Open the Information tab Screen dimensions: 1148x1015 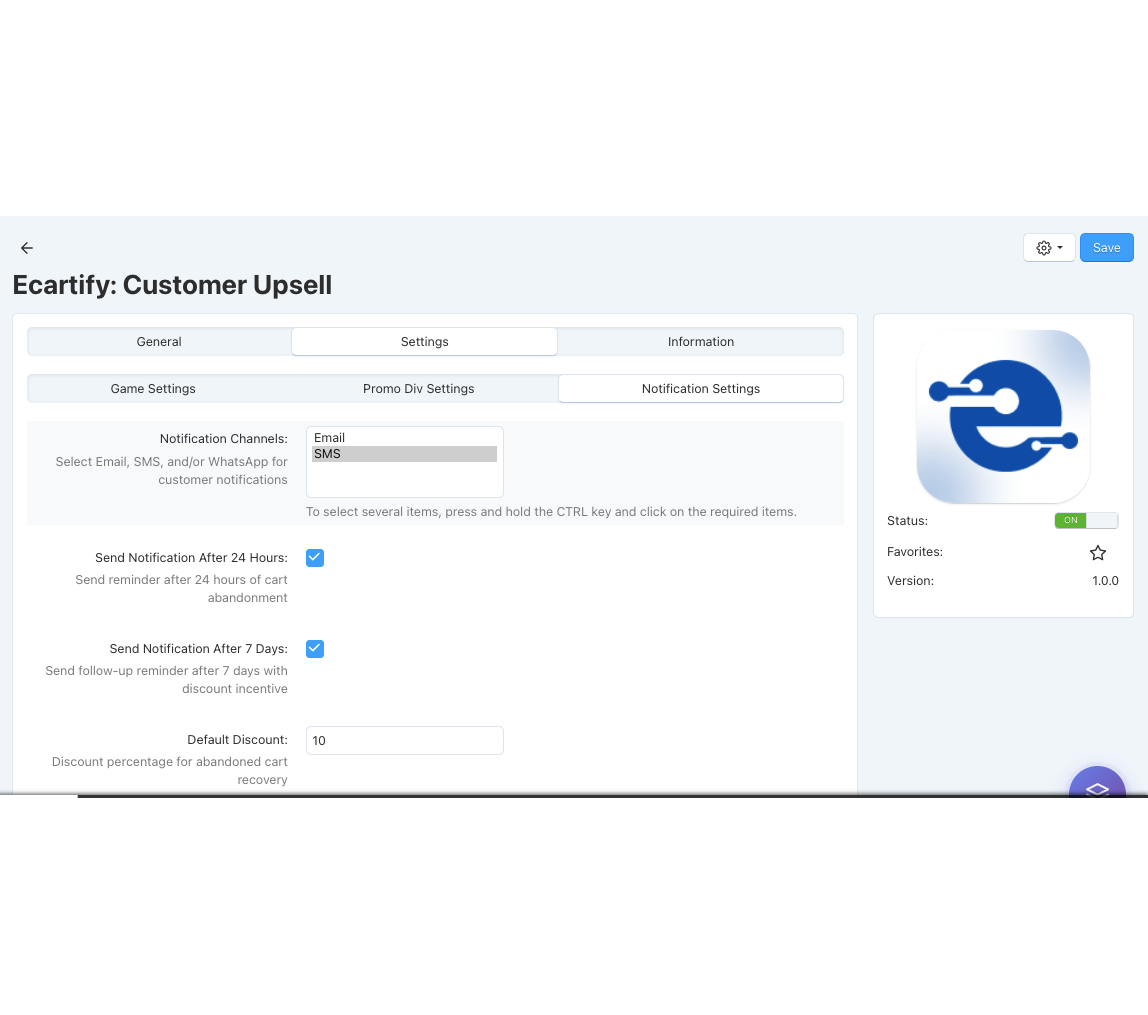click(700, 342)
